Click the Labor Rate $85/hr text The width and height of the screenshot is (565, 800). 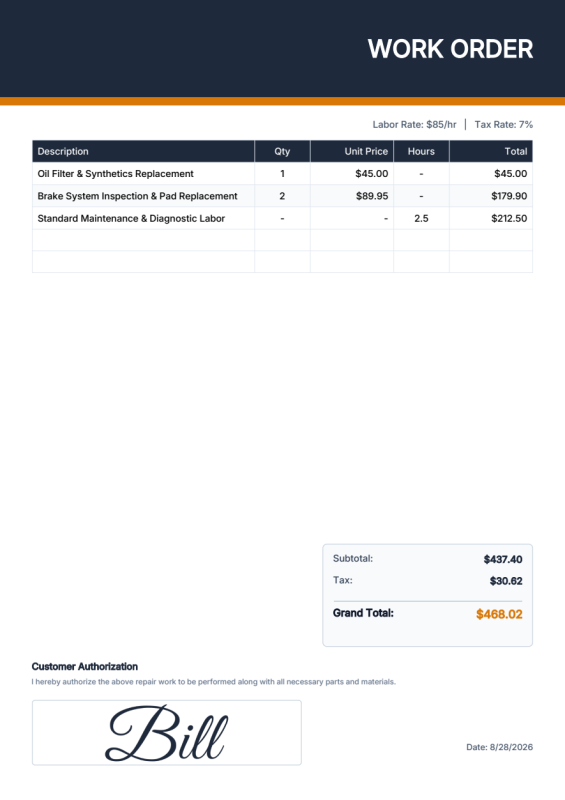(414, 124)
